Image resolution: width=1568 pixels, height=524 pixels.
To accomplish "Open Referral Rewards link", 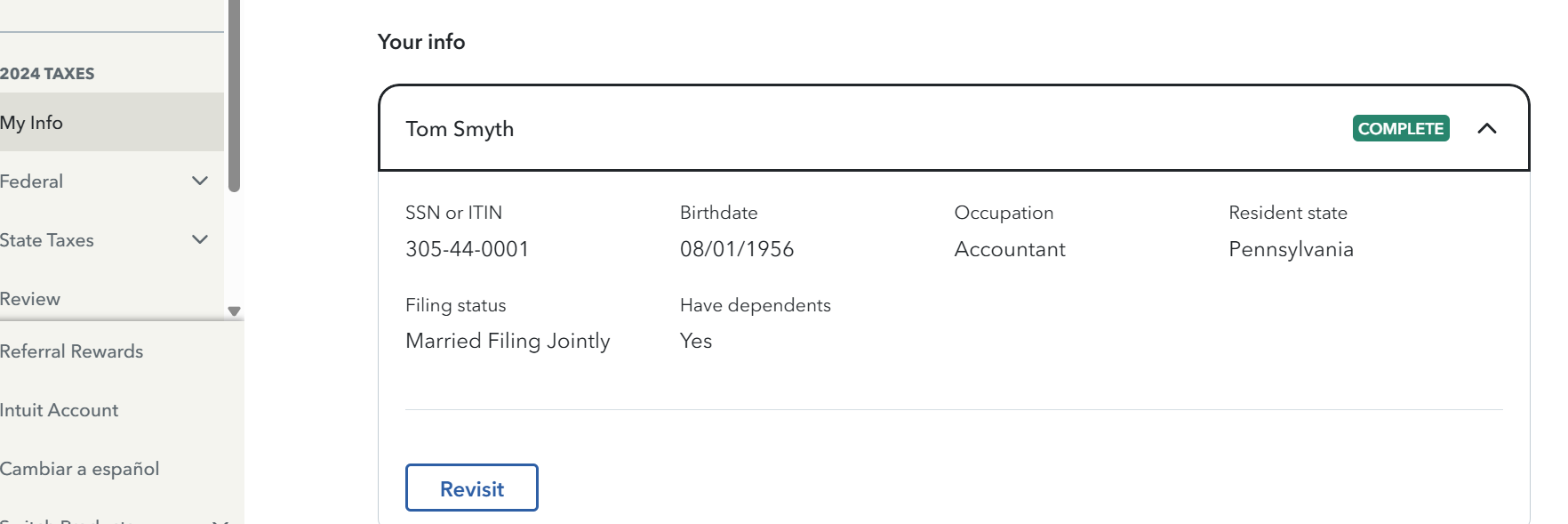I will click(71, 351).
